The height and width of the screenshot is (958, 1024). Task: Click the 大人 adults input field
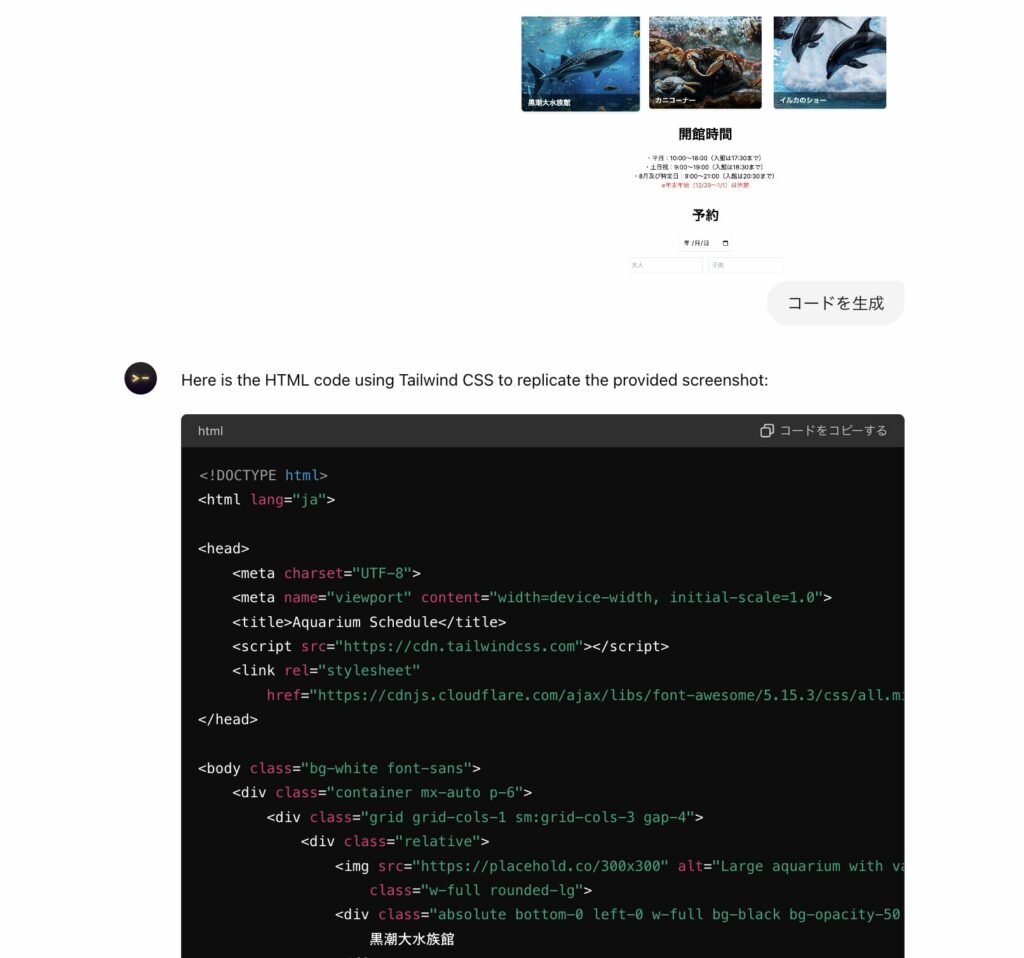664,264
